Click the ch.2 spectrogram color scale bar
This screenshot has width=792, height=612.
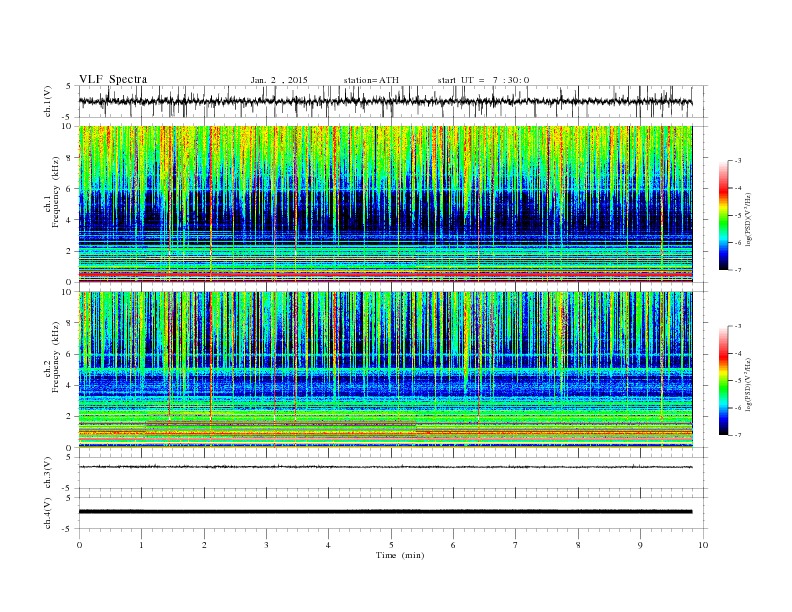pos(723,381)
